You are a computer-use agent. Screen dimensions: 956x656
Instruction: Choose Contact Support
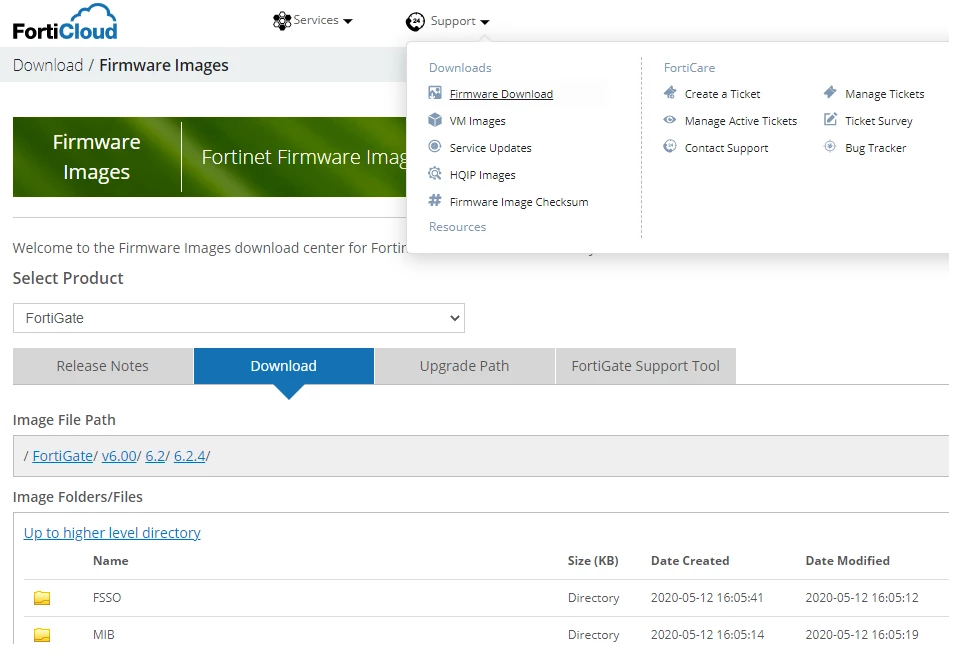point(726,148)
